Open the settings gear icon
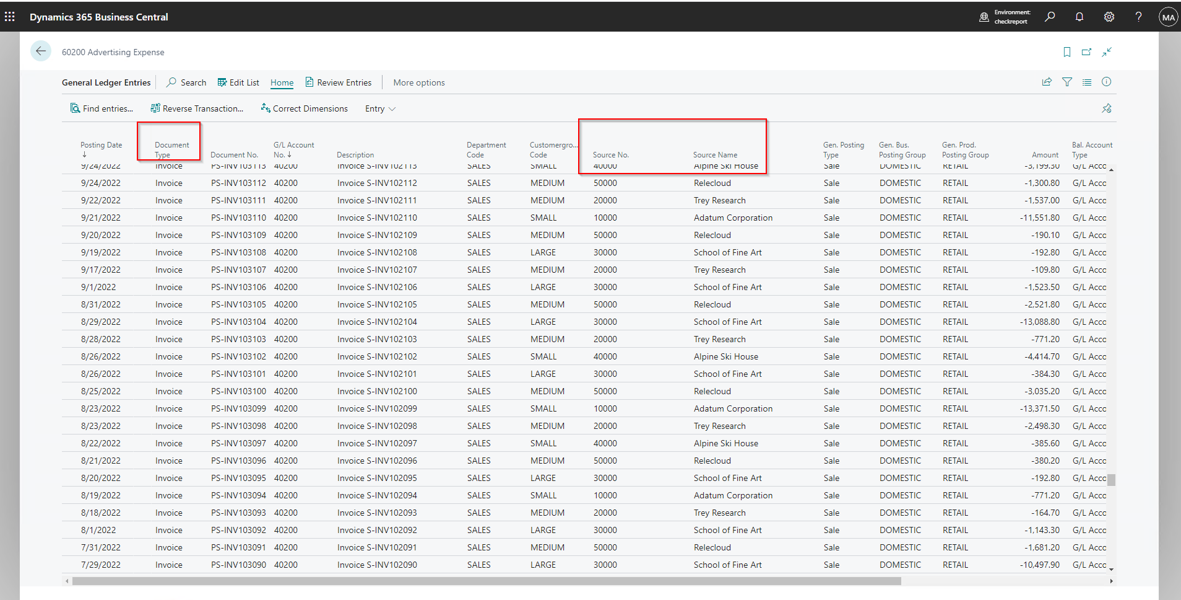Image resolution: width=1181 pixels, height=600 pixels. pos(1109,17)
